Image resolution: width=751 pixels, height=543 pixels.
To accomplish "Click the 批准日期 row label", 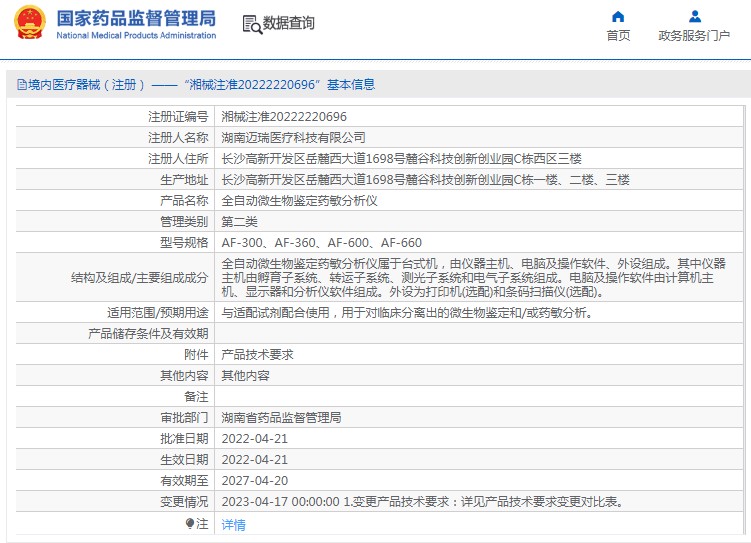I will [x=184, y=439].
